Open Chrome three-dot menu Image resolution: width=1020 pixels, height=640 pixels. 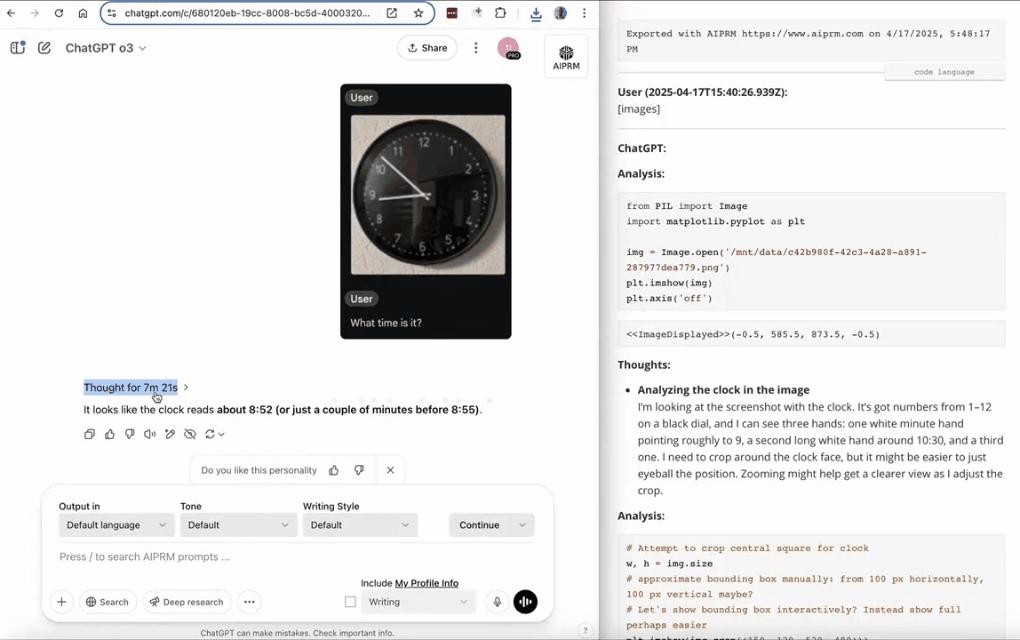click(584, 13)
